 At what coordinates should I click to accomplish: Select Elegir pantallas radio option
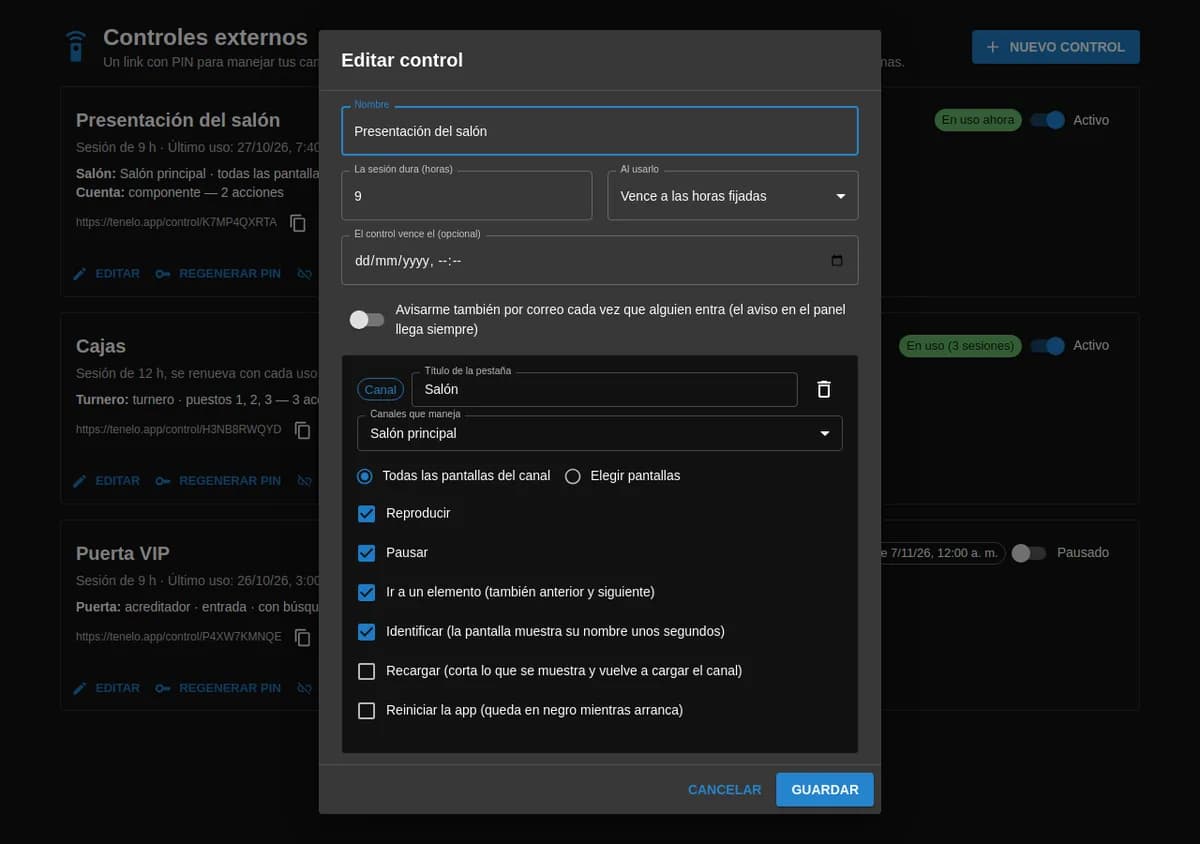(573, 476)
